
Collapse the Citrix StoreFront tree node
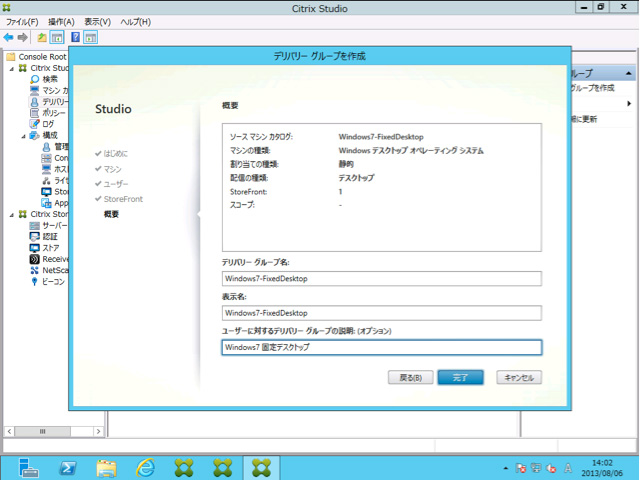point(12,215)
